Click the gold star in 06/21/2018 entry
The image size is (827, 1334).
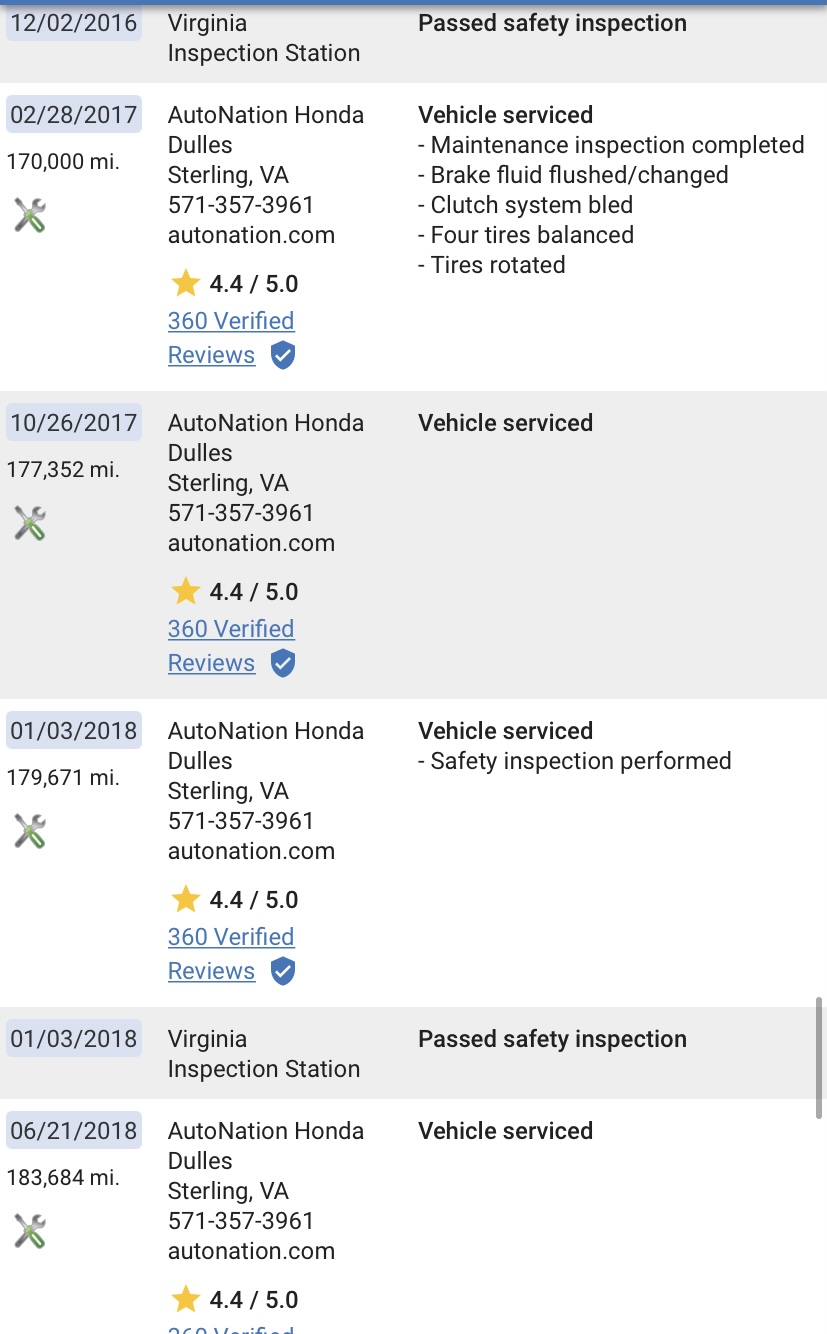pos(186,1300)
